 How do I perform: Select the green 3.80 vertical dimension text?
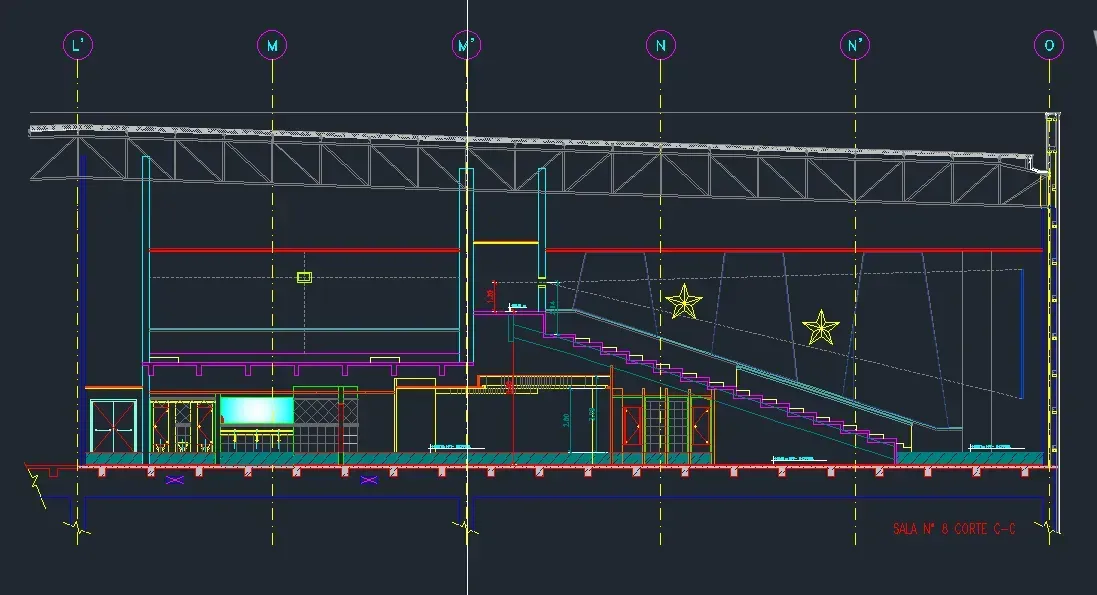pyautogui.click(x=566, y=420)
